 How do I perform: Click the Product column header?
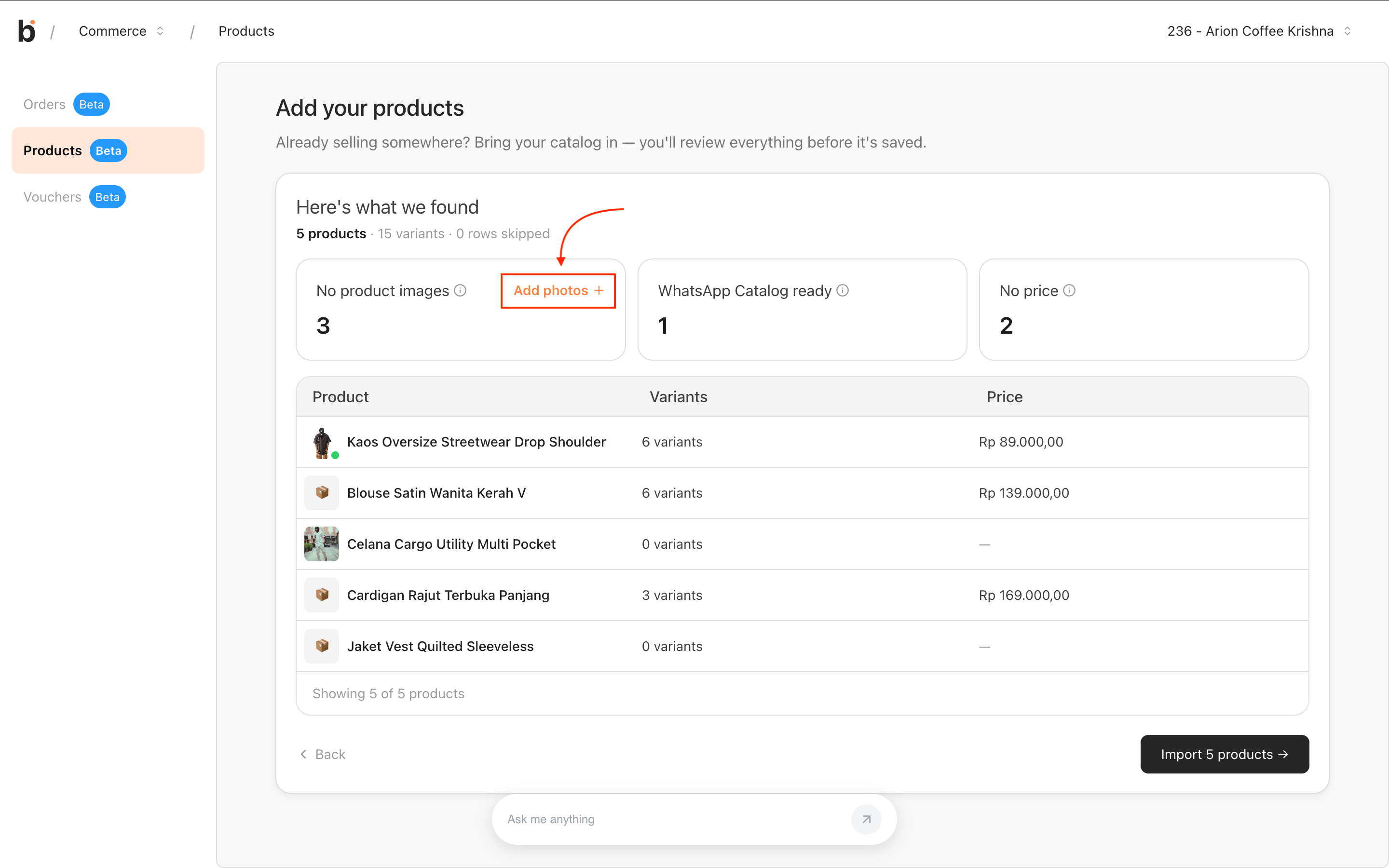point(340,397)
